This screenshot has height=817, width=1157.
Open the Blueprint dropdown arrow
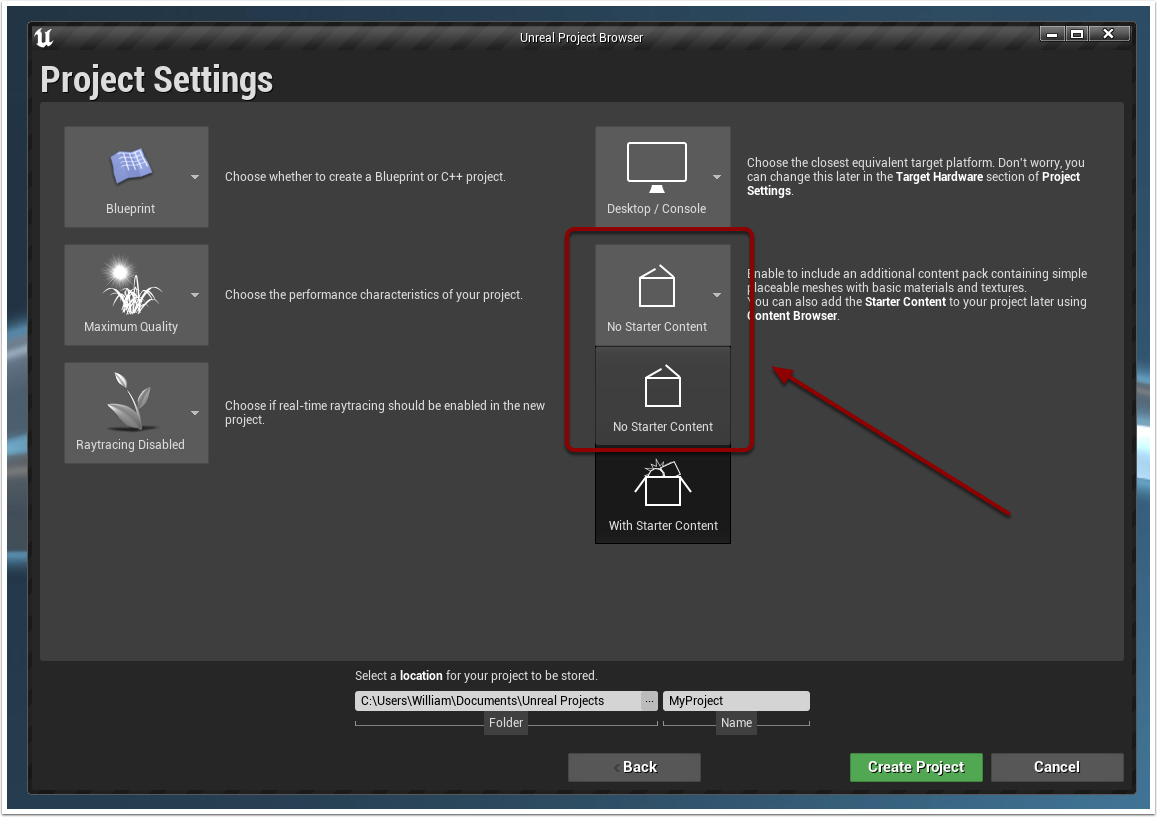click(x=195, y=177)
